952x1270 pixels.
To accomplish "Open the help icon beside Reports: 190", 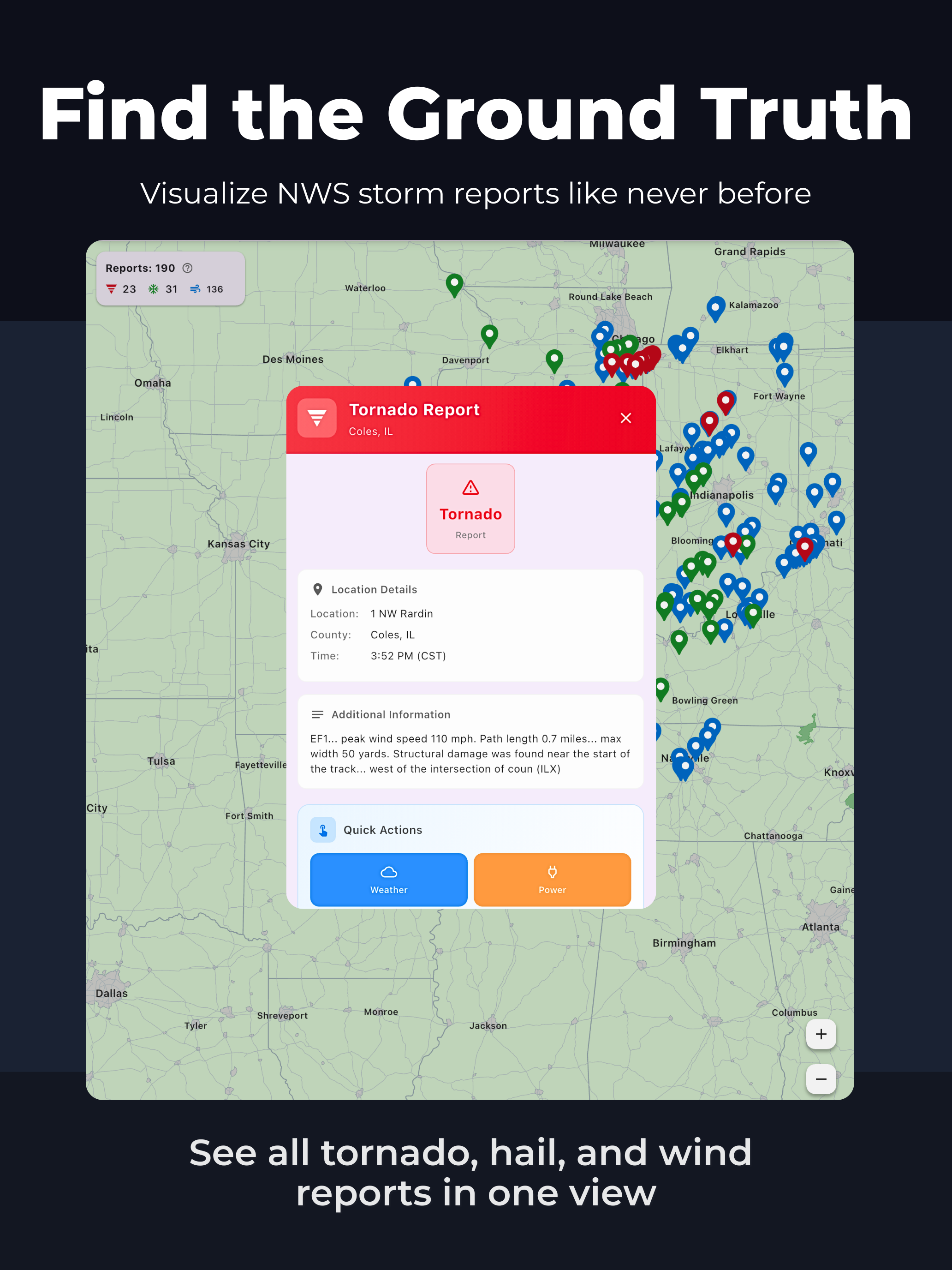I will coord(187,268).
